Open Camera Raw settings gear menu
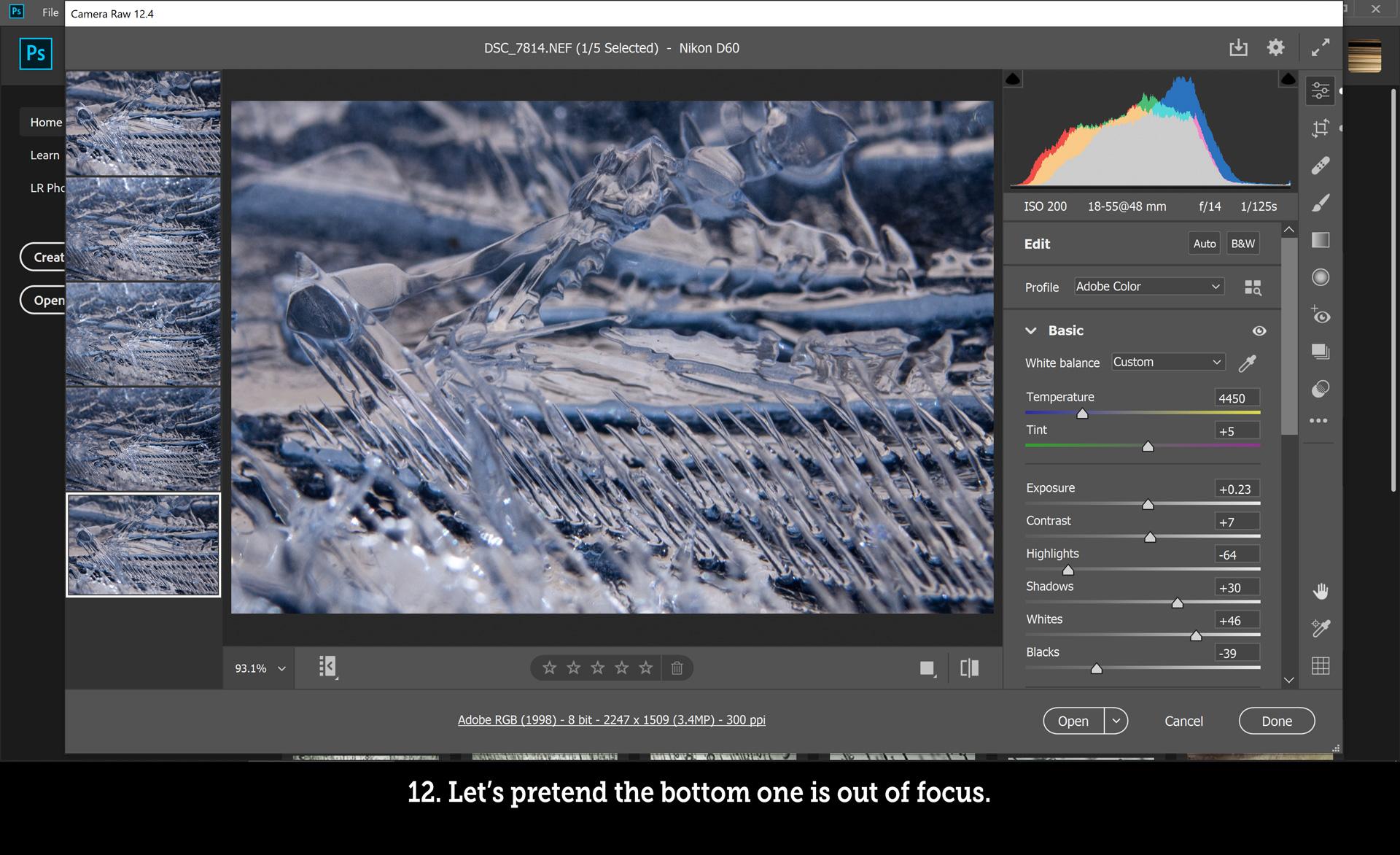This screenshot has height=855, width=1400. (1277, 46)
